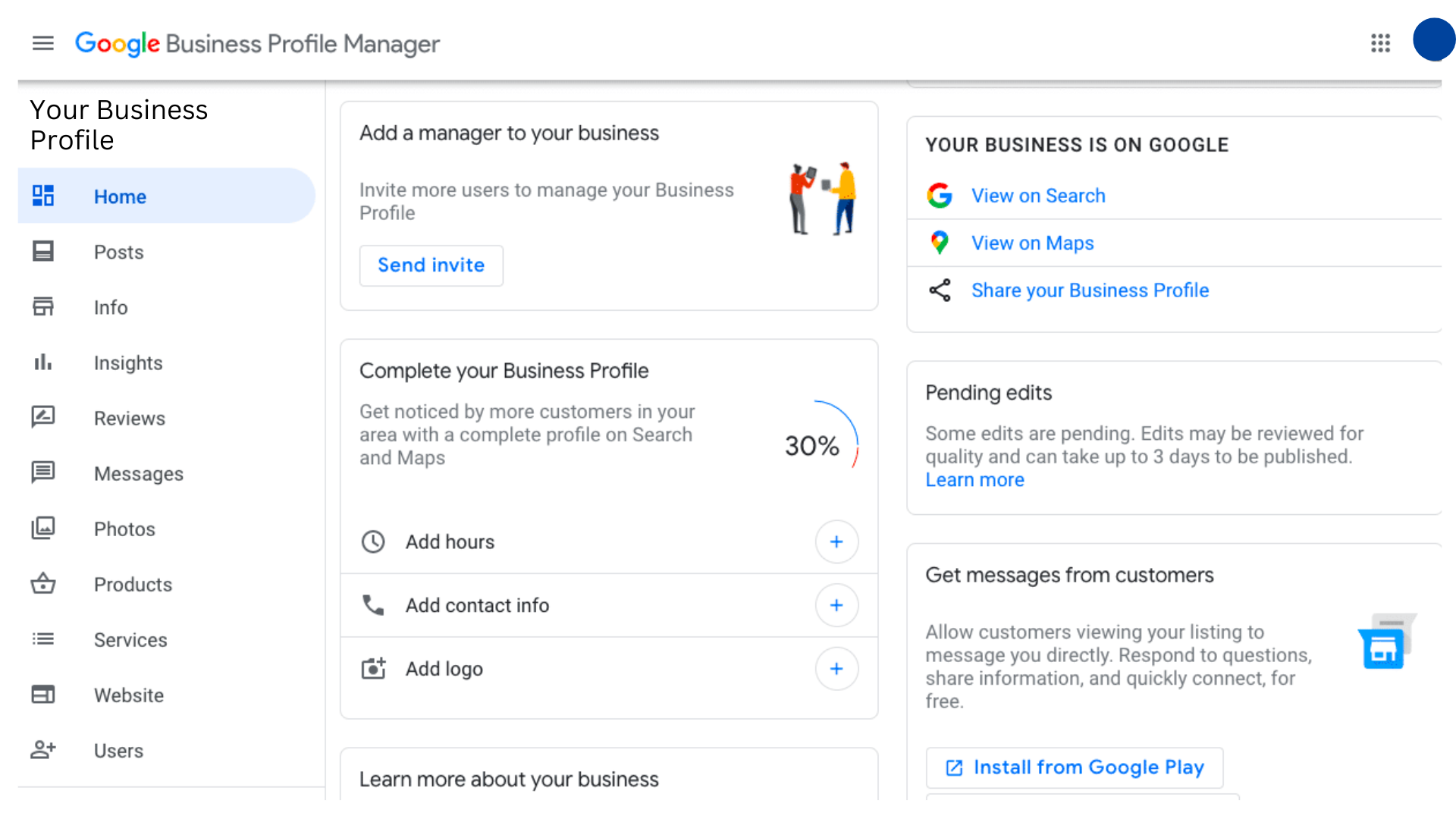
Task: Click the Learn more pending edits link
Action: coord(975,480)
